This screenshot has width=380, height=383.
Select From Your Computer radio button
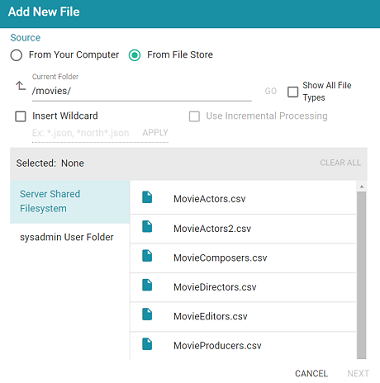16,55
